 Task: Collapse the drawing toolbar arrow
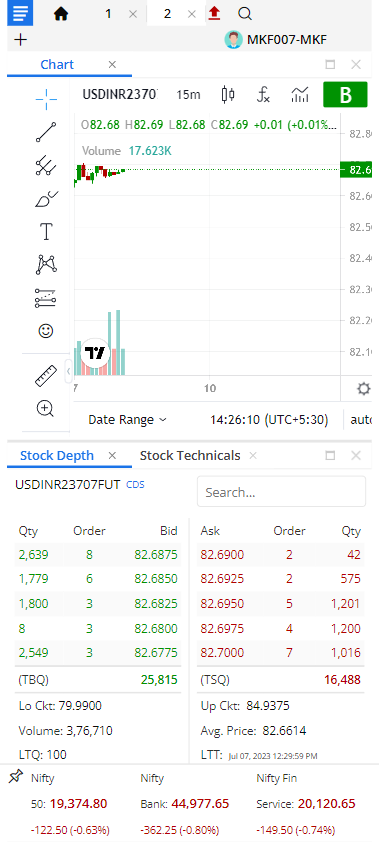click(69, 371)
